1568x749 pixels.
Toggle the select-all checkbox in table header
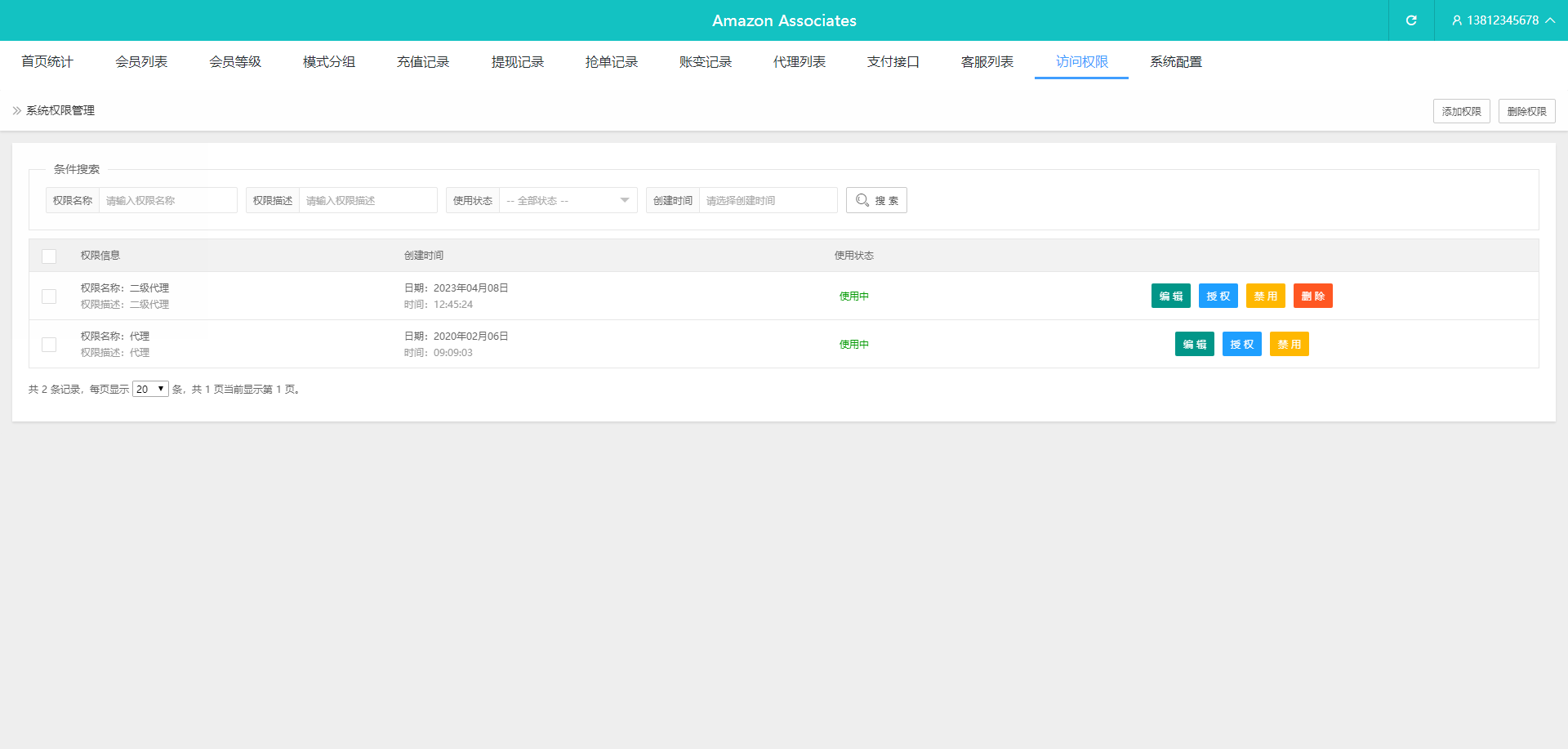coord(49,256)
